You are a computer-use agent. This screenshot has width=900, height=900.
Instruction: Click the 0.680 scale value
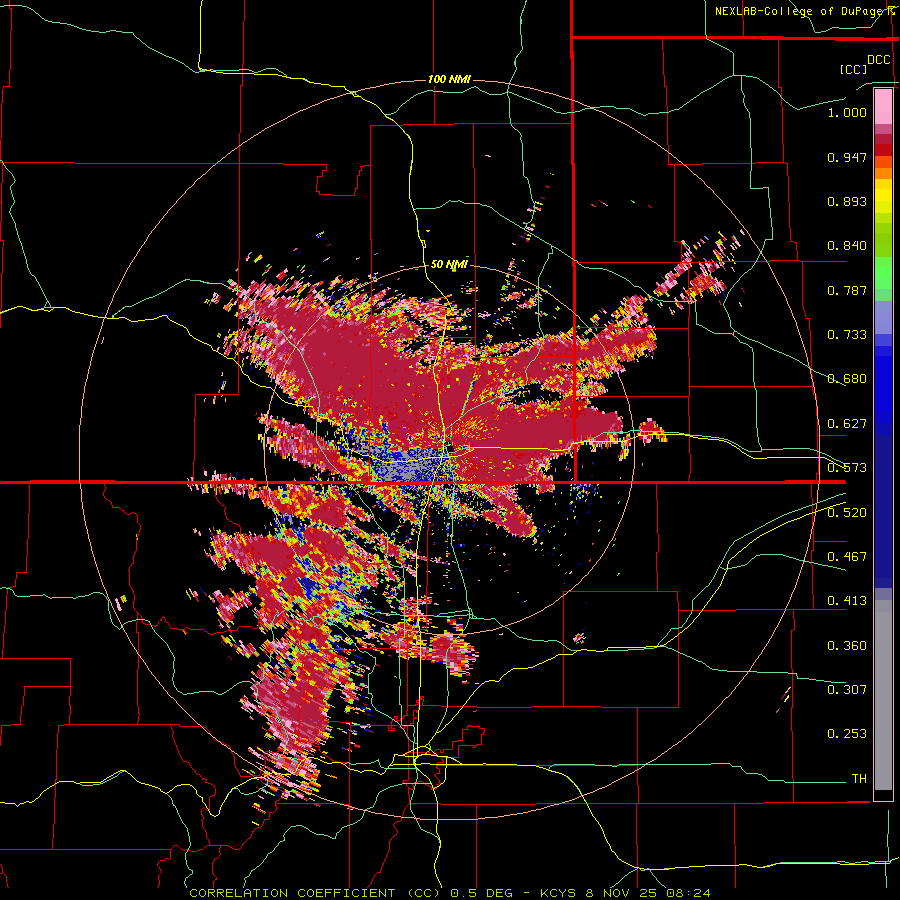(847, 379)
